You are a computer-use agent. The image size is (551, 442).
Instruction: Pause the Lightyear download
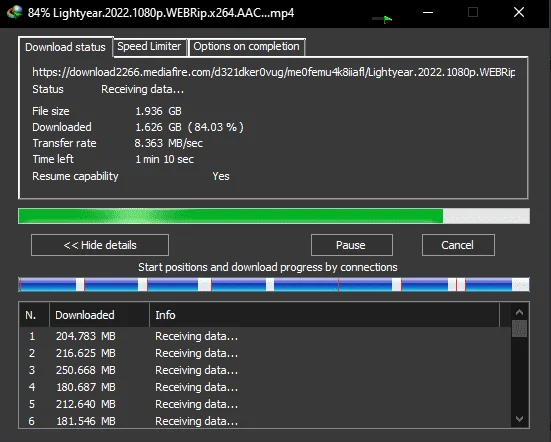352,245
